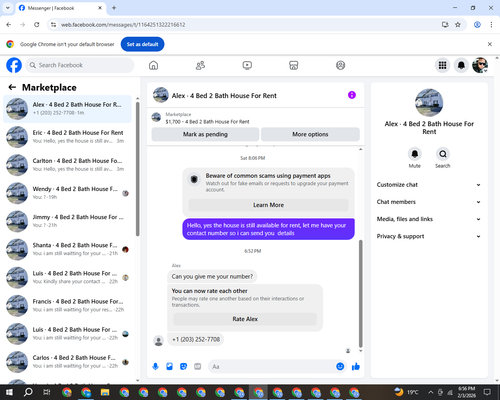
Task: Click the weather 19°C taskbar widget
Action: point(406,392)
